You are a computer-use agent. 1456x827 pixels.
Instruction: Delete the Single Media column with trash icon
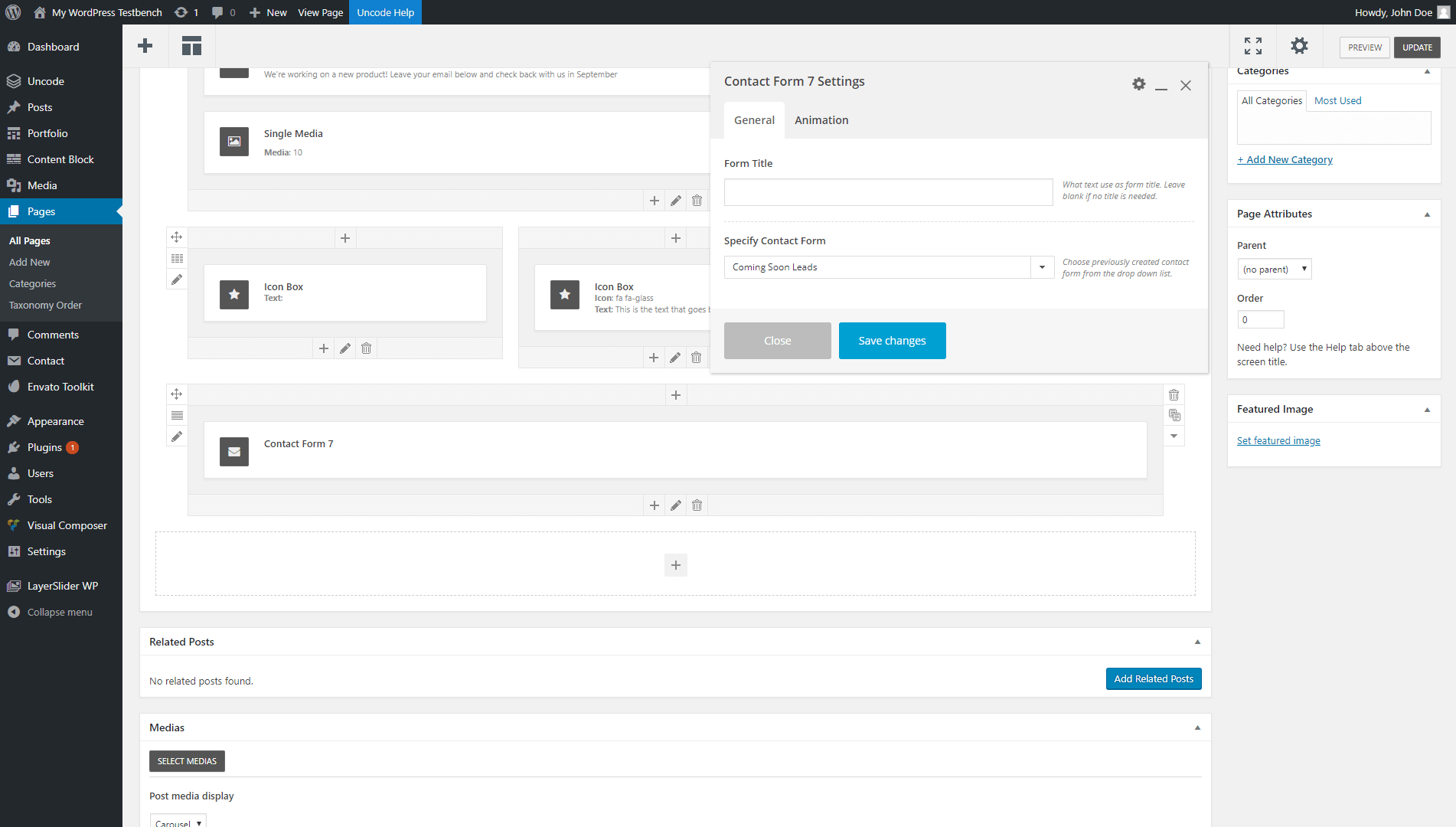coord(697,201)
